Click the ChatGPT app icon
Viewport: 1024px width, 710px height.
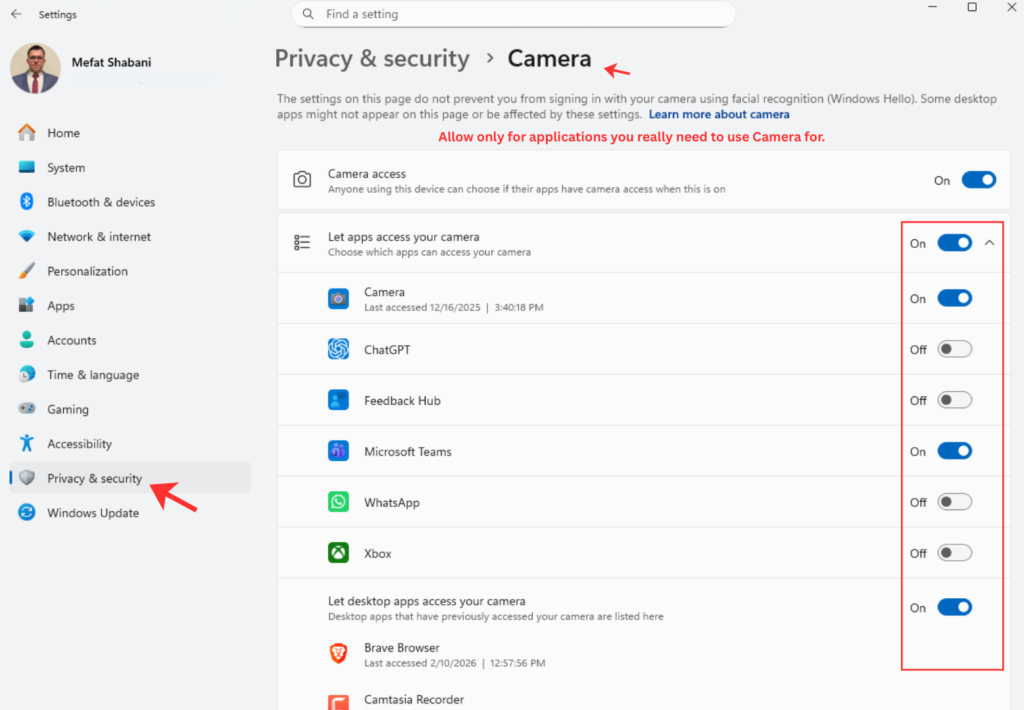338,349
